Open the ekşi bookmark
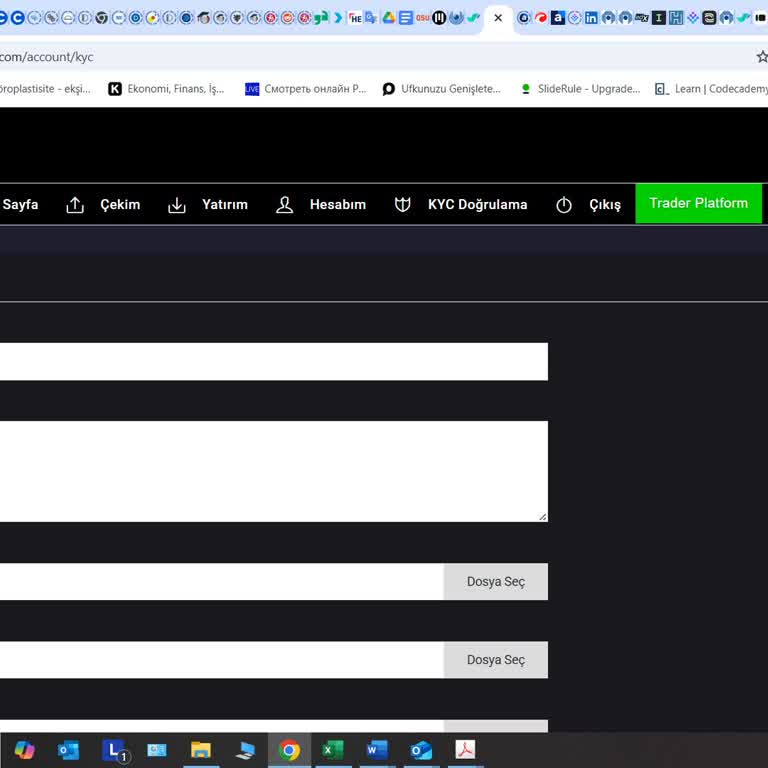This screenshot has width=768, height=768. (45, 89)
